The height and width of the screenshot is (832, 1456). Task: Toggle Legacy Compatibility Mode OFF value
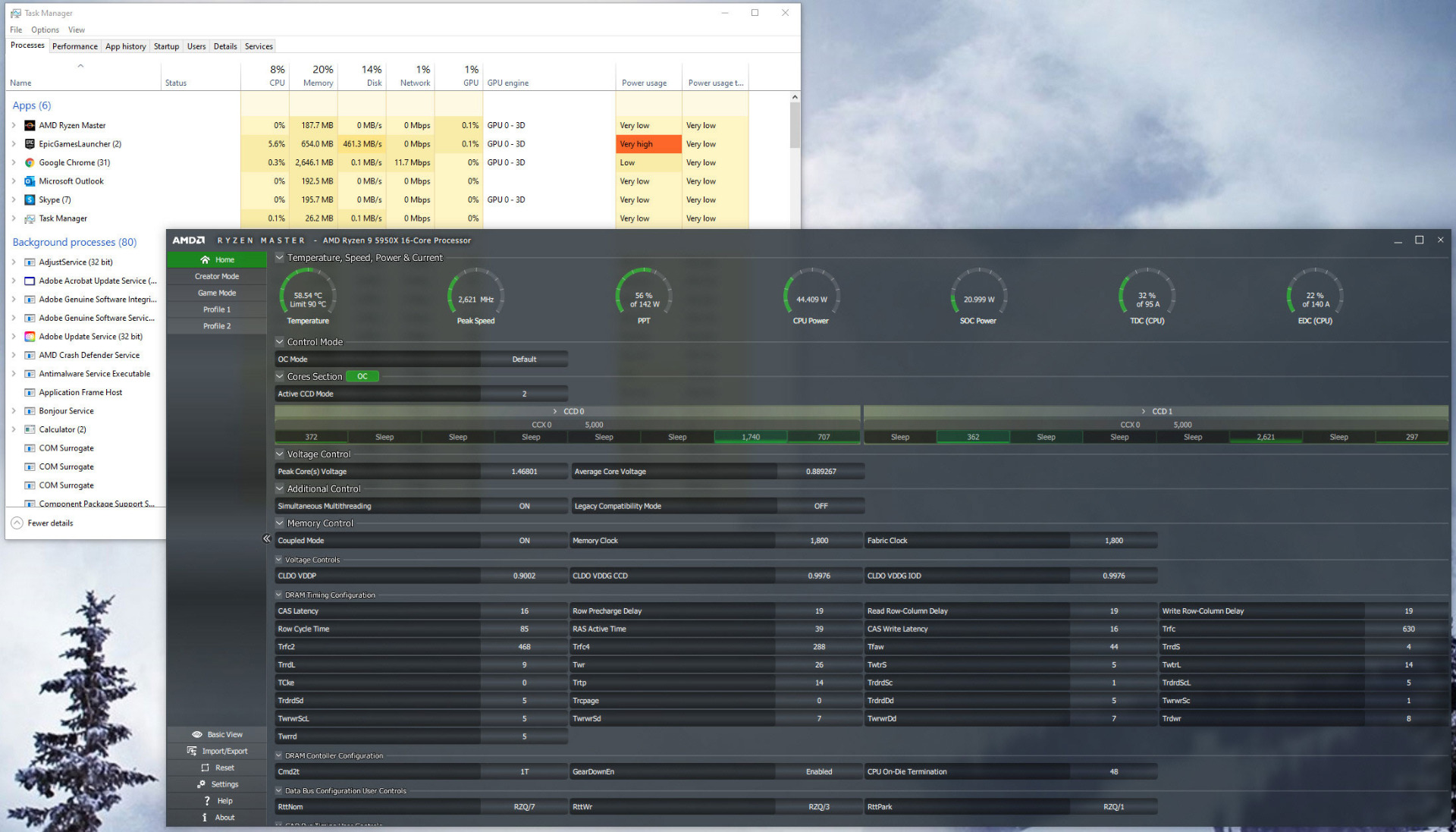point(821,506)
